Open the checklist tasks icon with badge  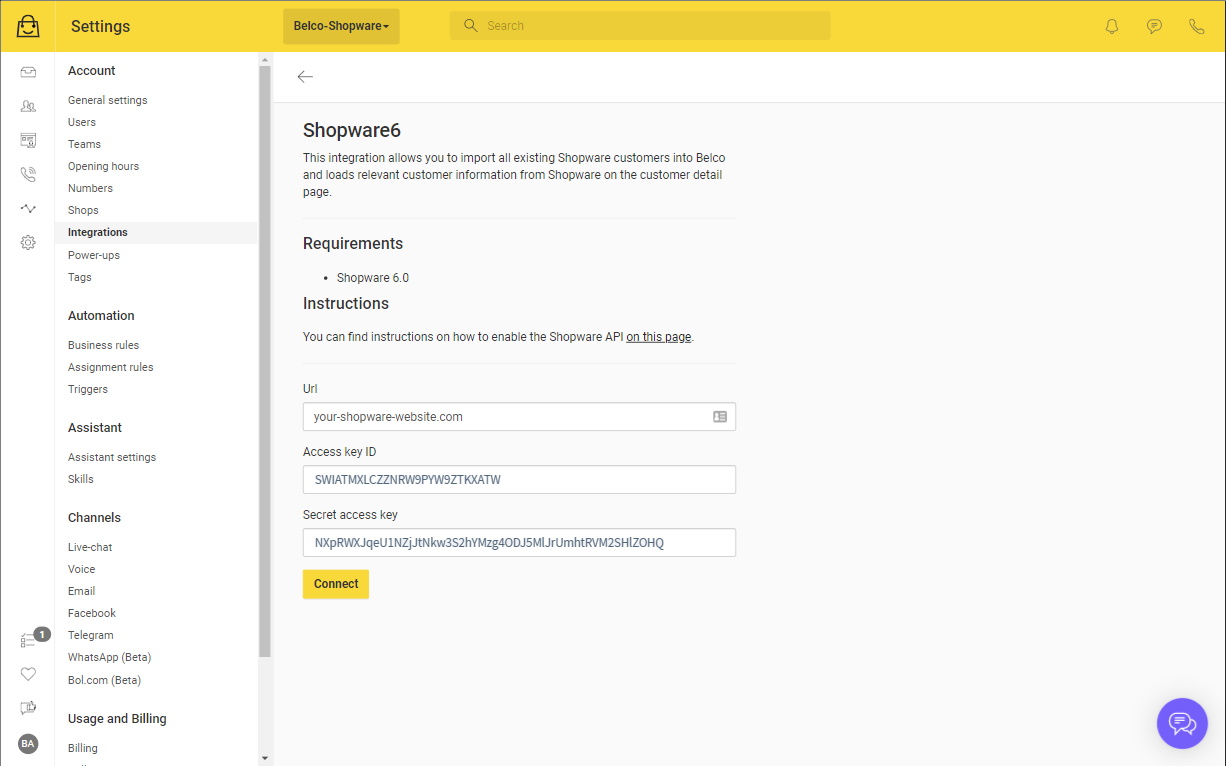coord(28,640)
